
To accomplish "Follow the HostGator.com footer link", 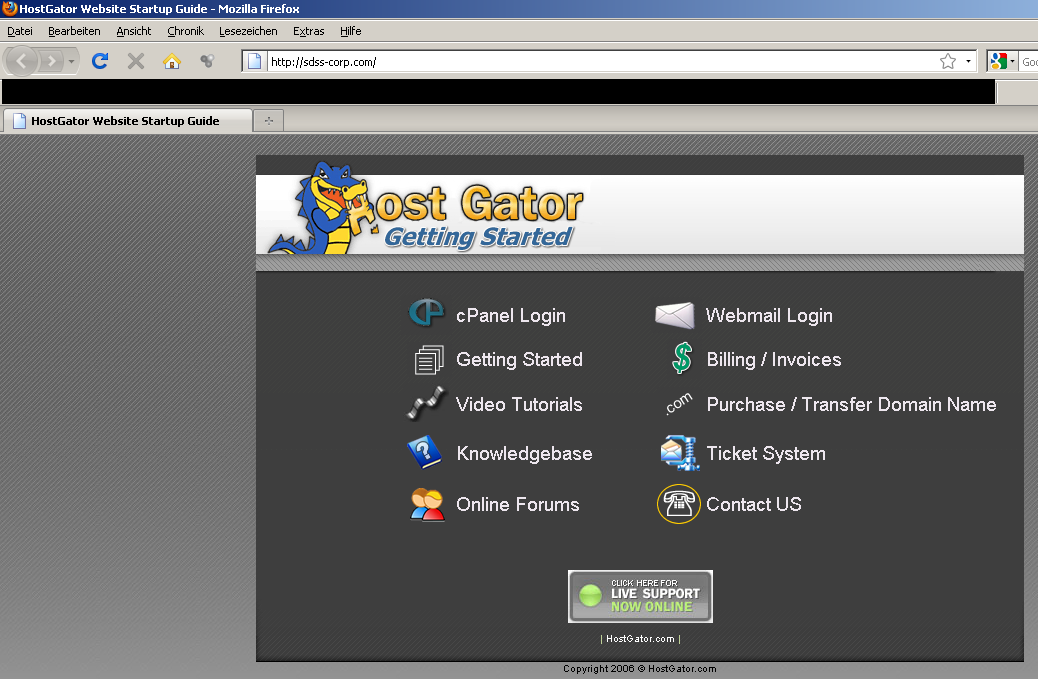I will [x=640, y=638].
